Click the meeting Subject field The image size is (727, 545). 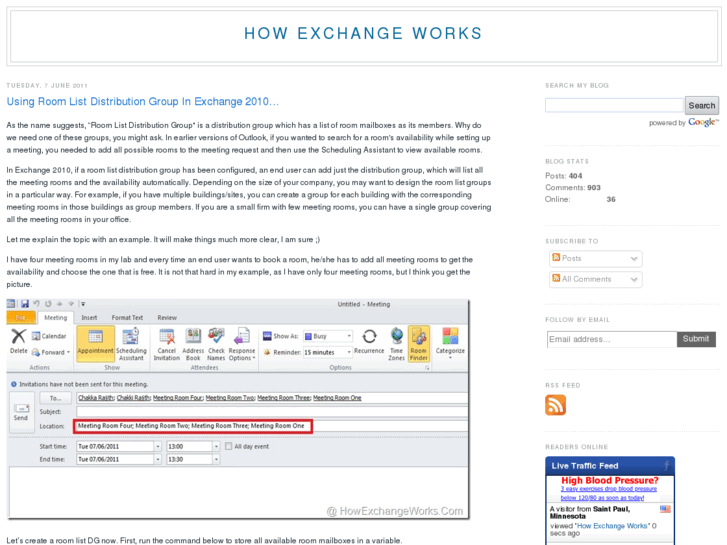pyautogui.click(x=272, y=411)
